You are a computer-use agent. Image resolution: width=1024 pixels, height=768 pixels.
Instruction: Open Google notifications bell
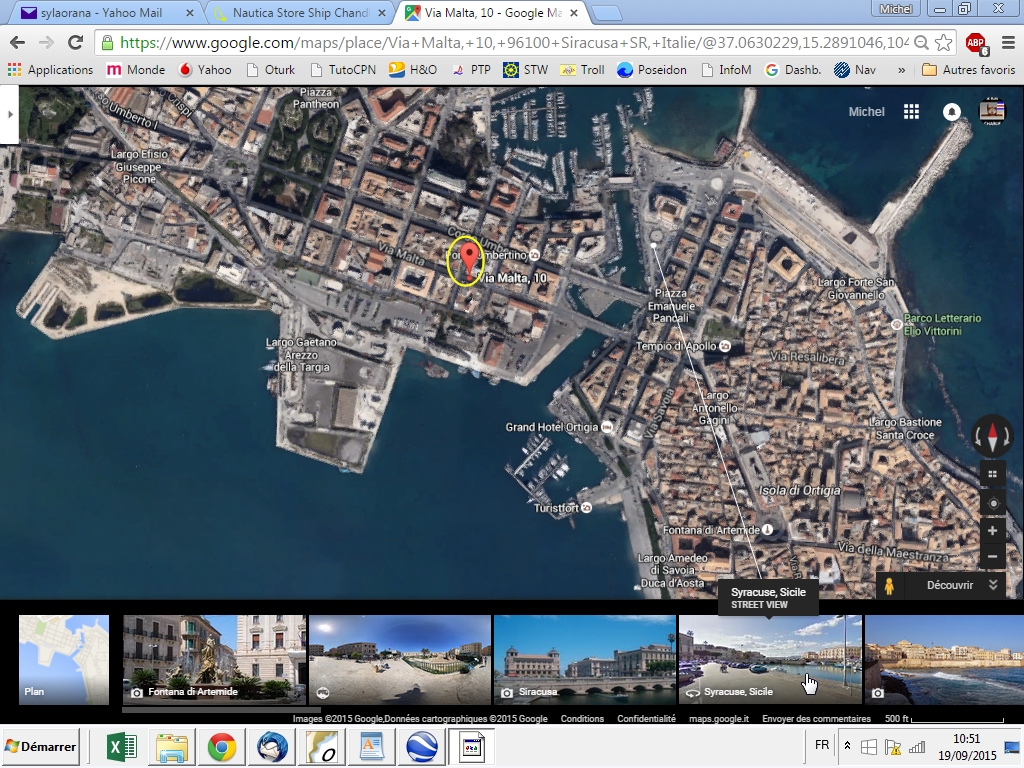(952, 112)
